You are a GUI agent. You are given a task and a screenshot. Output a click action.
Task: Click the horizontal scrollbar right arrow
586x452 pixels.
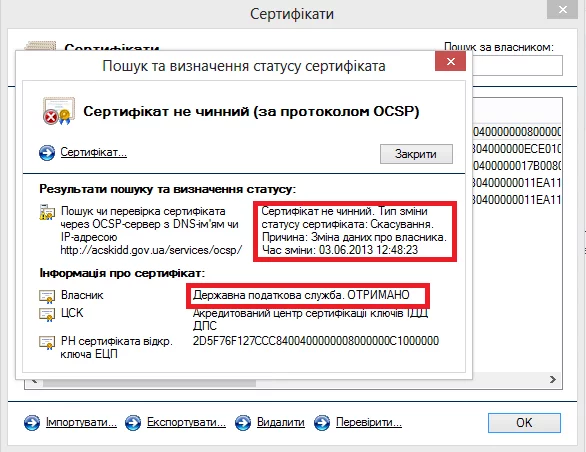coord(553,379)
